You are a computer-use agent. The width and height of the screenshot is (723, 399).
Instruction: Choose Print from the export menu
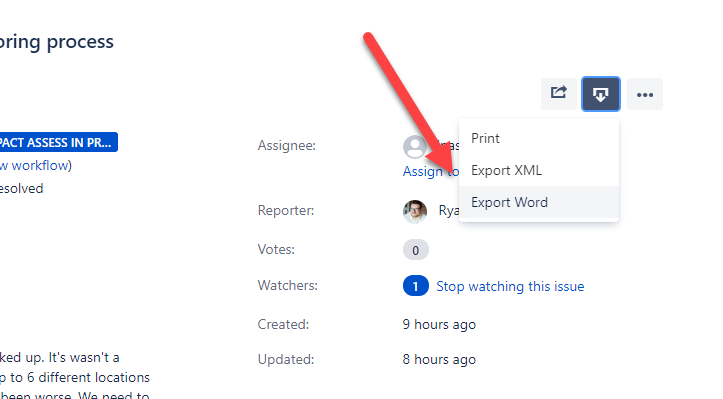pos(539,138)
